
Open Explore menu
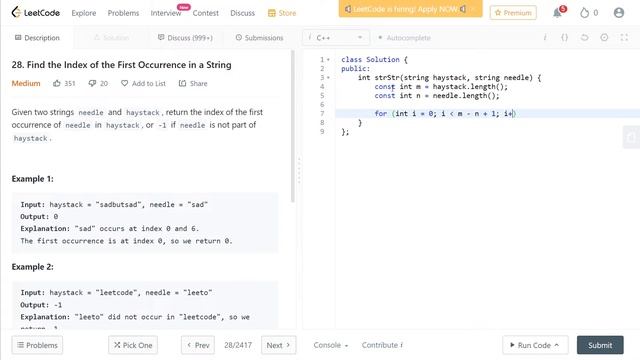coord(84,13)
